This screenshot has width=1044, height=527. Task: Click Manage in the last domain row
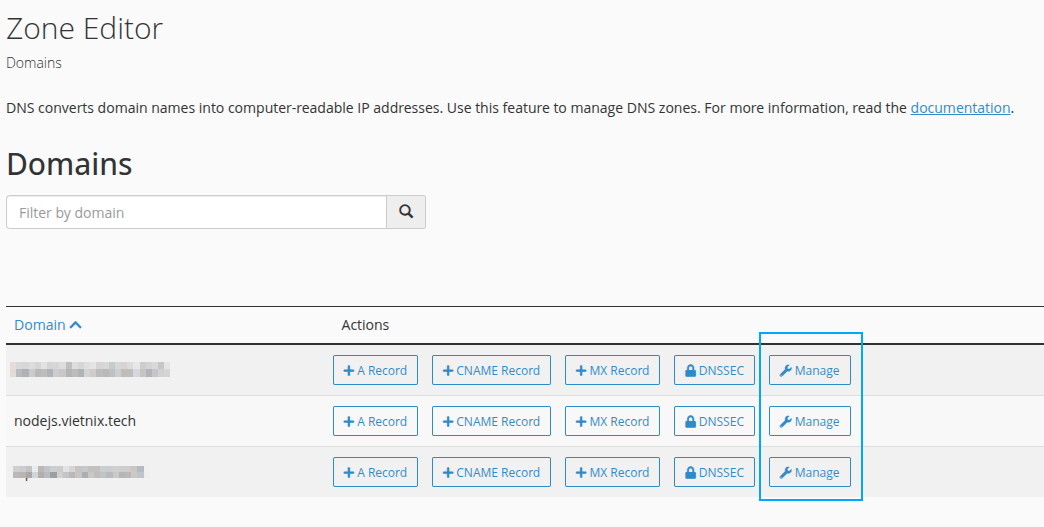809,472
